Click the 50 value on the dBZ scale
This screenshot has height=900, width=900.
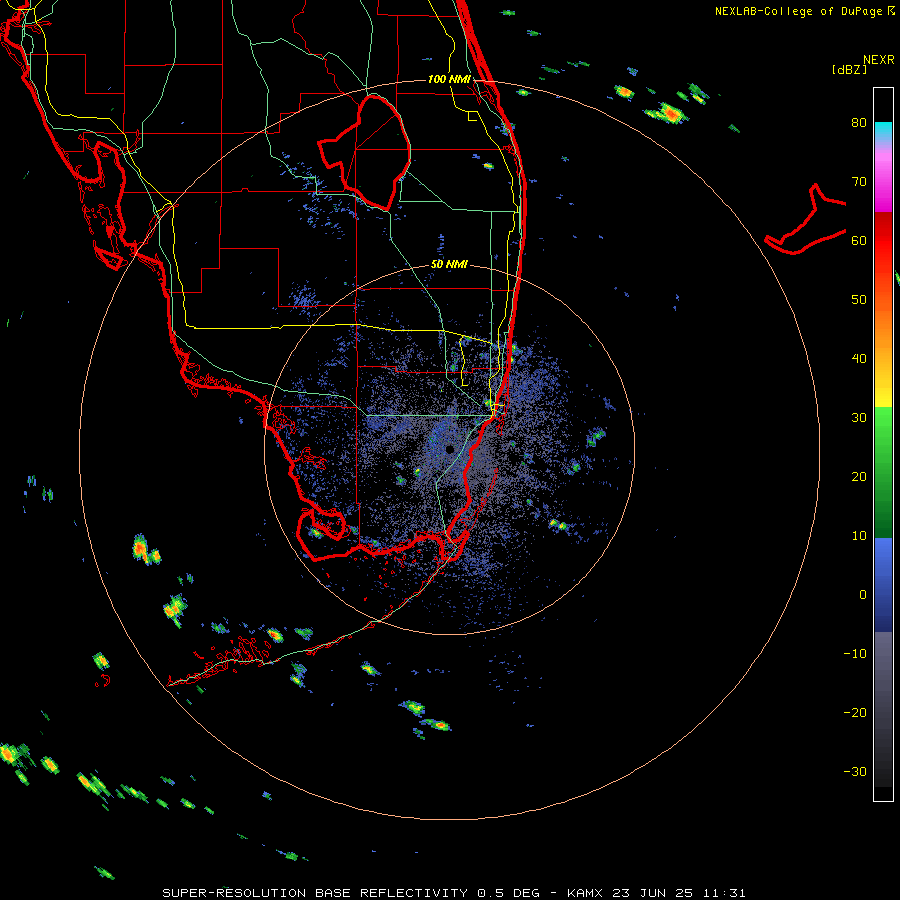(859, 300)
